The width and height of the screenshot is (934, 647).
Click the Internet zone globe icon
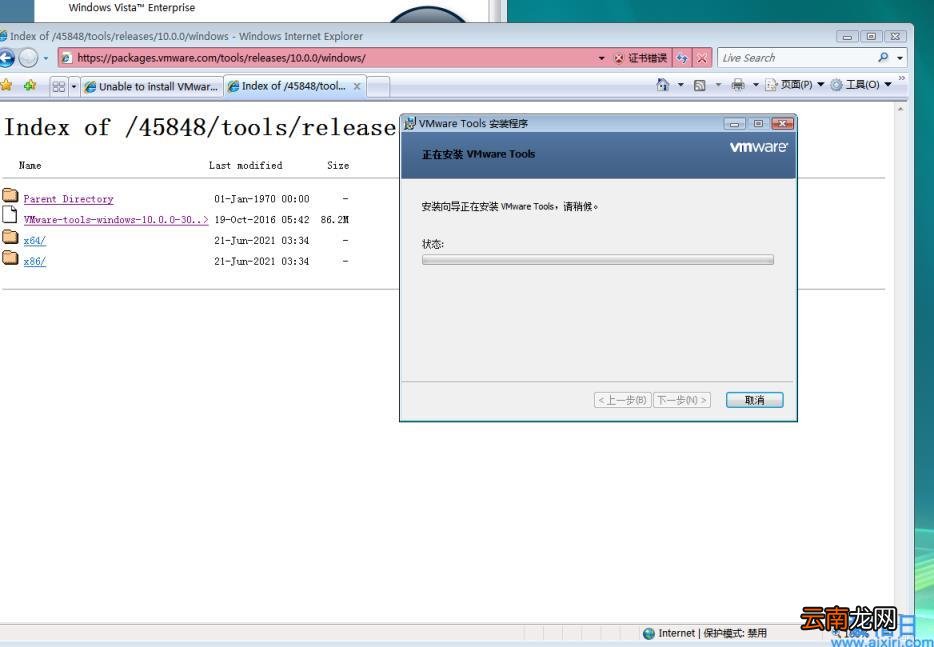click(649, 633)
